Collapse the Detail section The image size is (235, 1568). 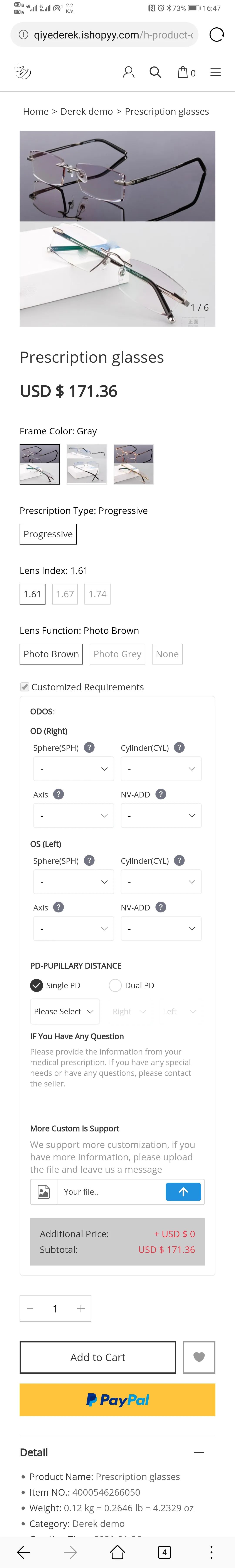pyautogui.click(x=198, y=1452)
